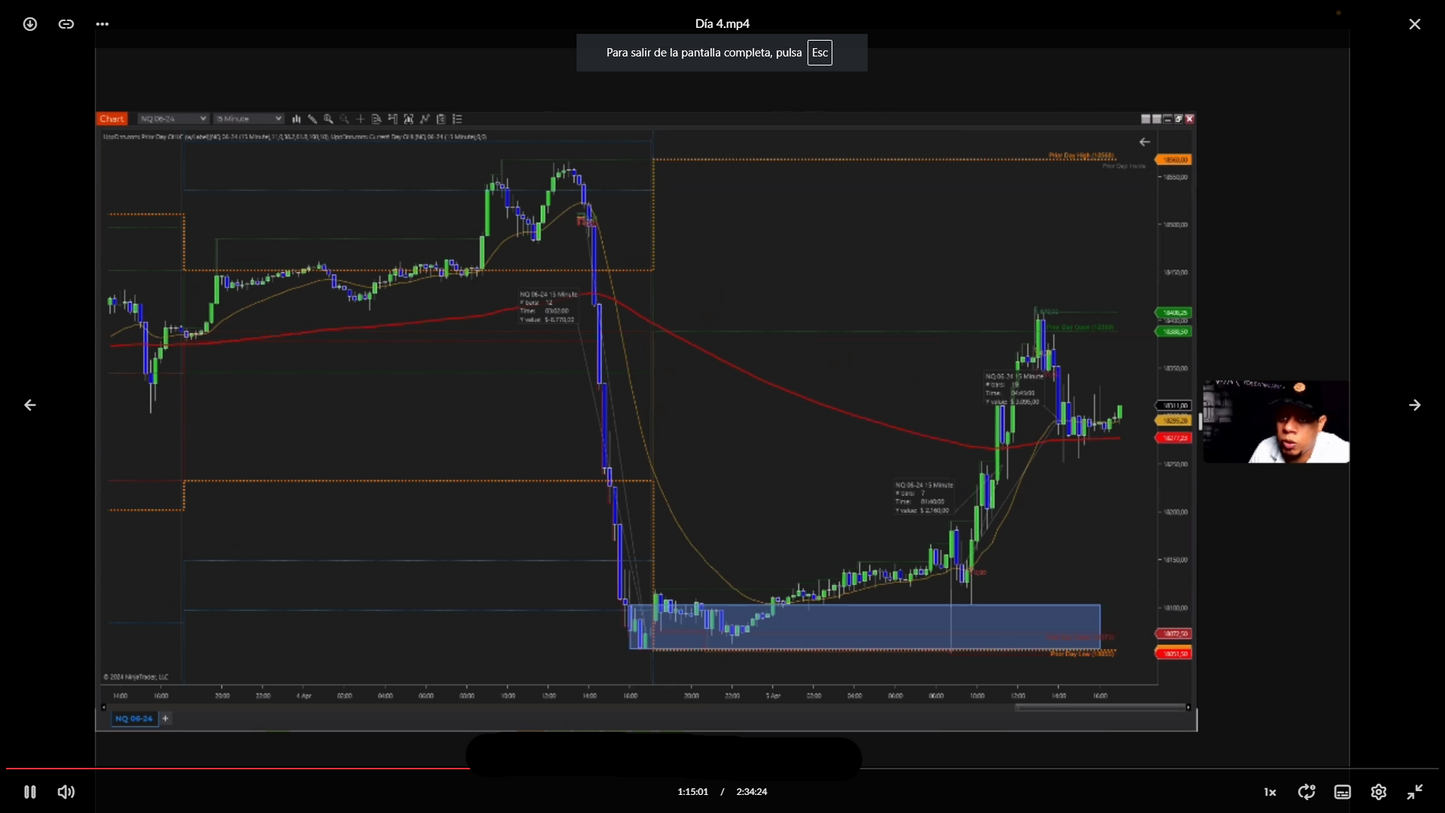This screenshot has width=1445, height=813.
Task: Click the orange 18568,00 price marker
Action: point(1173,160)
